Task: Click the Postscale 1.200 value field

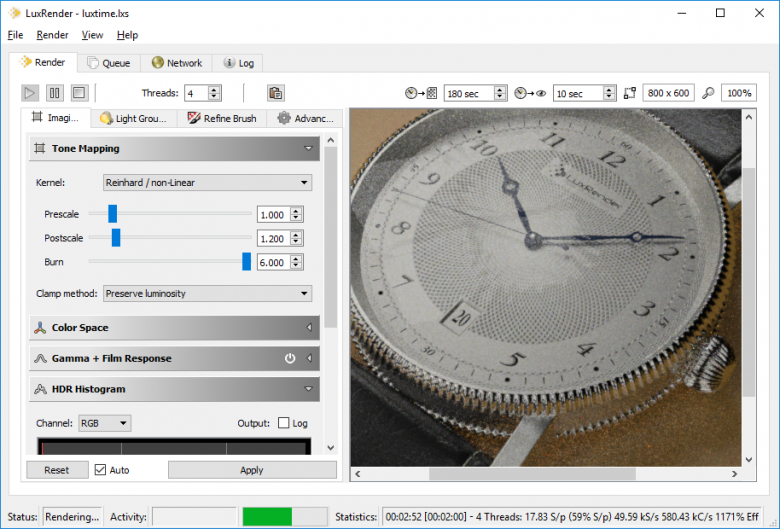Action: (274, 238)
